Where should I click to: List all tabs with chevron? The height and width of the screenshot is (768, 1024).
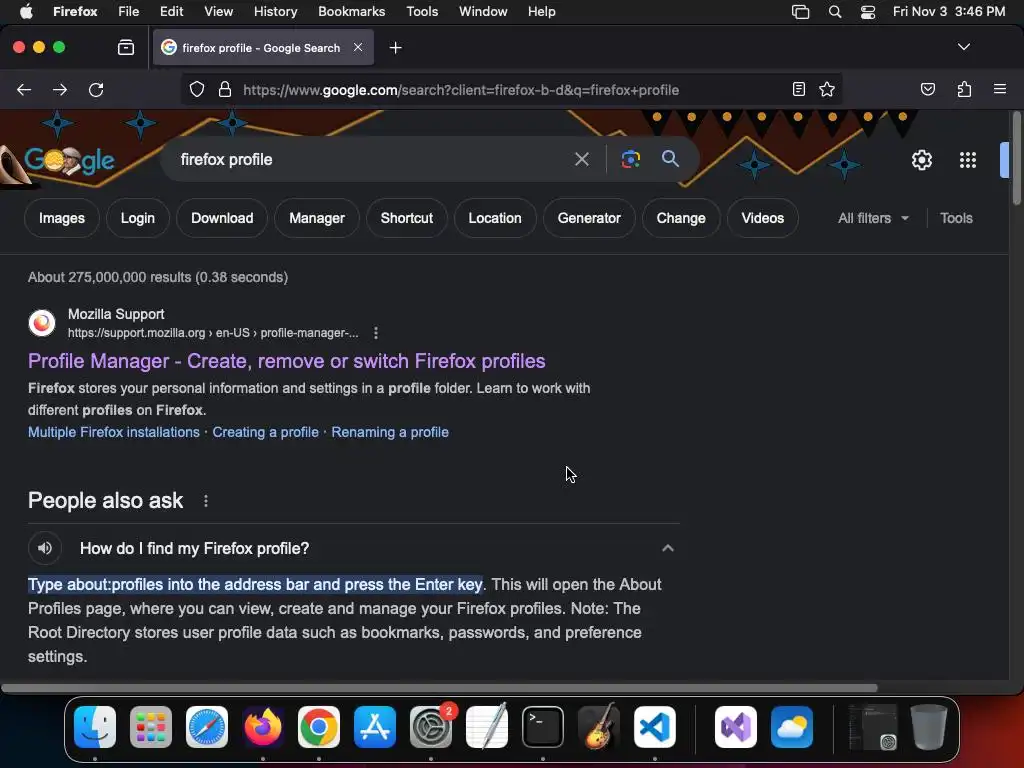(x=964, y=47)
